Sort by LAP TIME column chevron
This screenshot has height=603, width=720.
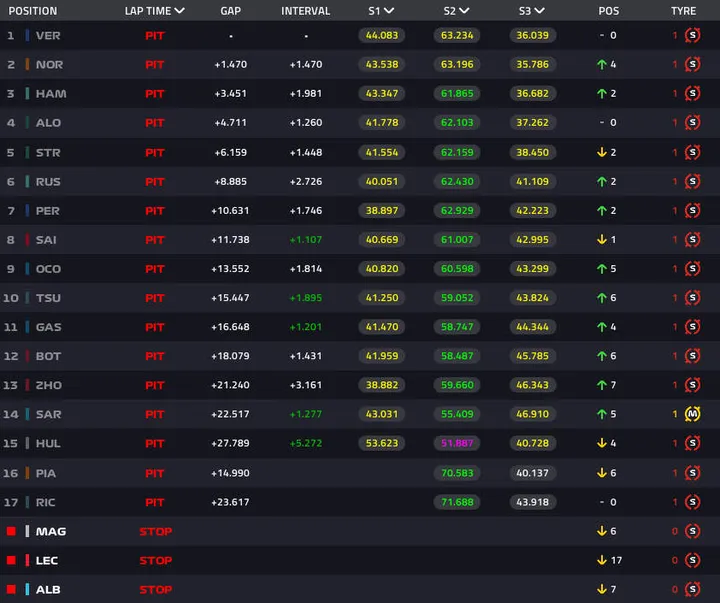click(x=180, y=11)
